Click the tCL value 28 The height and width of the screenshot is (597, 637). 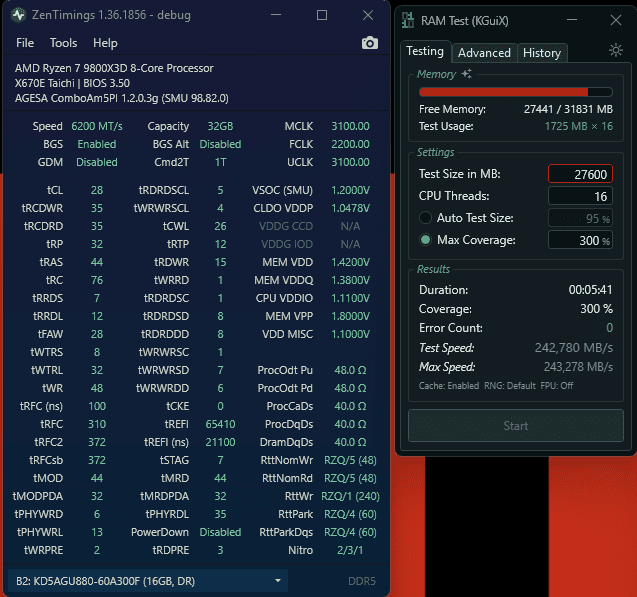[x=97, y=190]
